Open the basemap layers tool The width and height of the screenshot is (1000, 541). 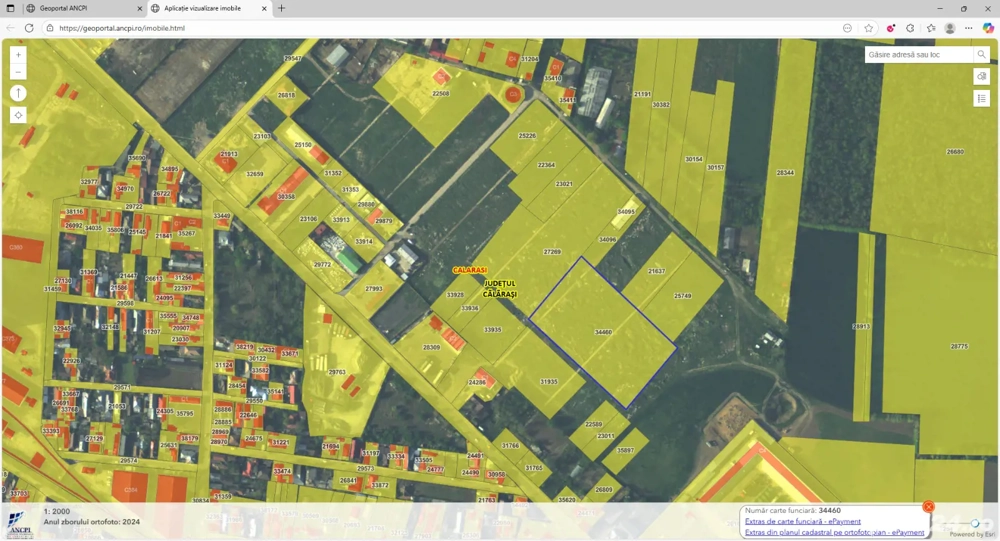click(982, 76)
